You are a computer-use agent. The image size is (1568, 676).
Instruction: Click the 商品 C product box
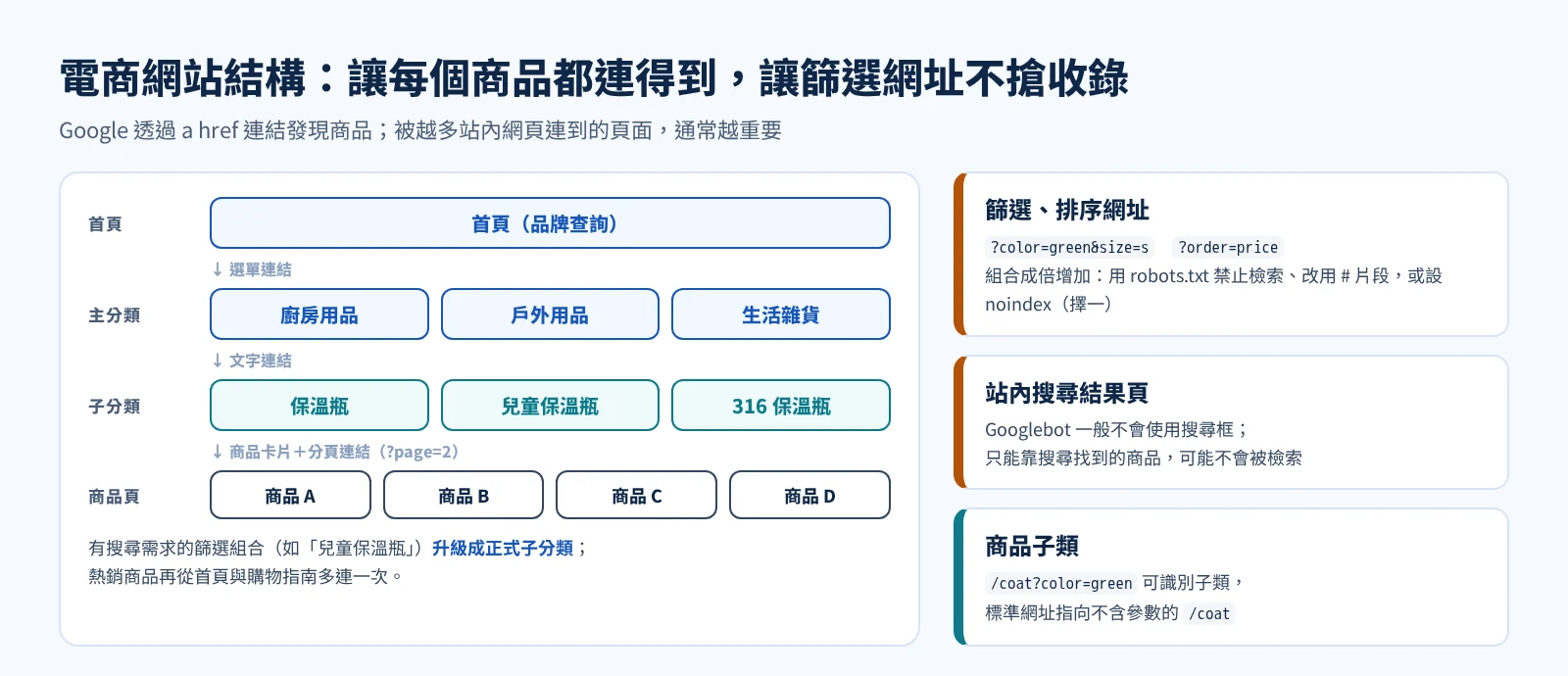(636, 496)
